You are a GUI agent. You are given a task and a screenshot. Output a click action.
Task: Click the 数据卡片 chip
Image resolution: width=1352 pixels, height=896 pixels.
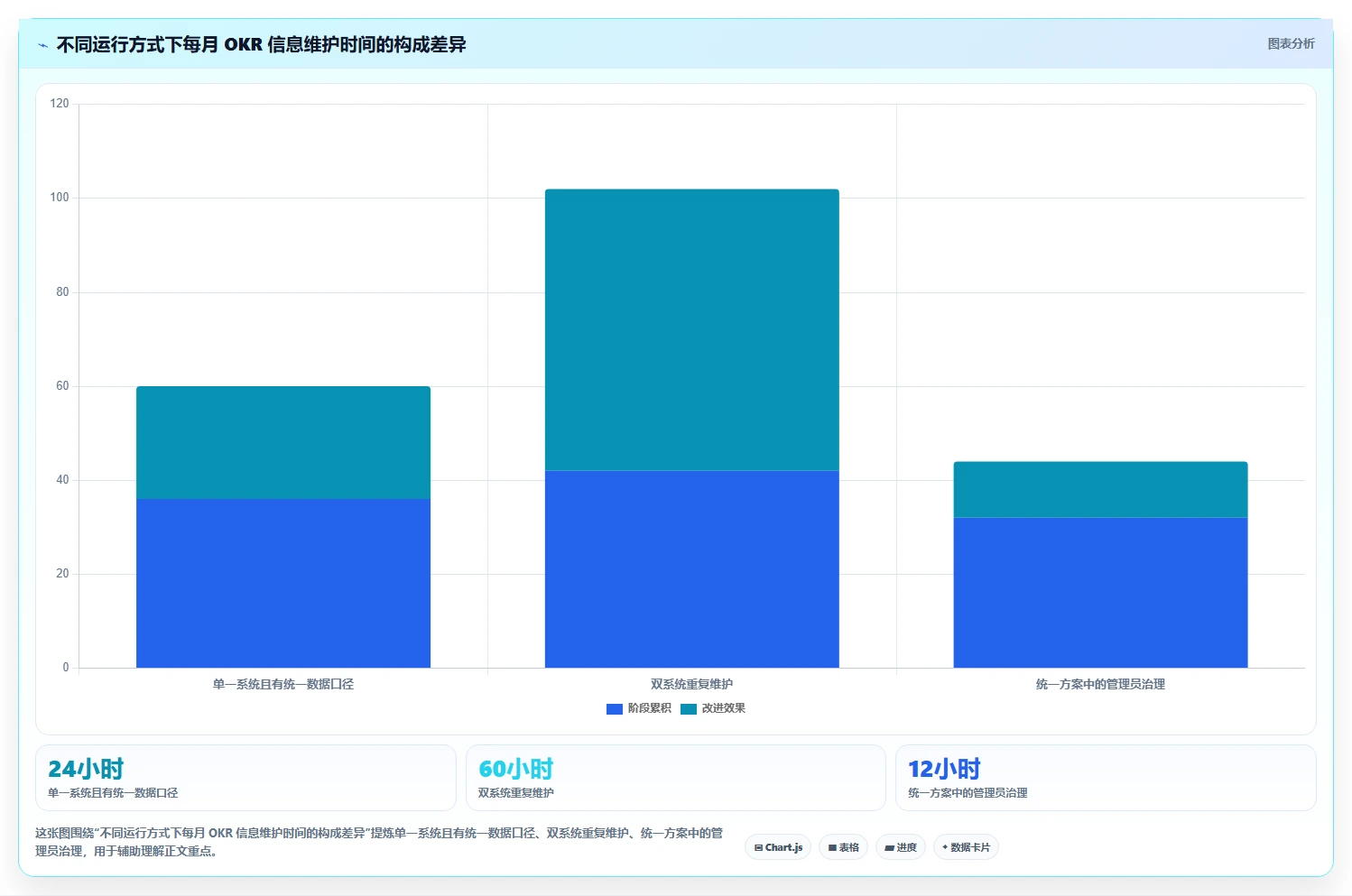966,847
